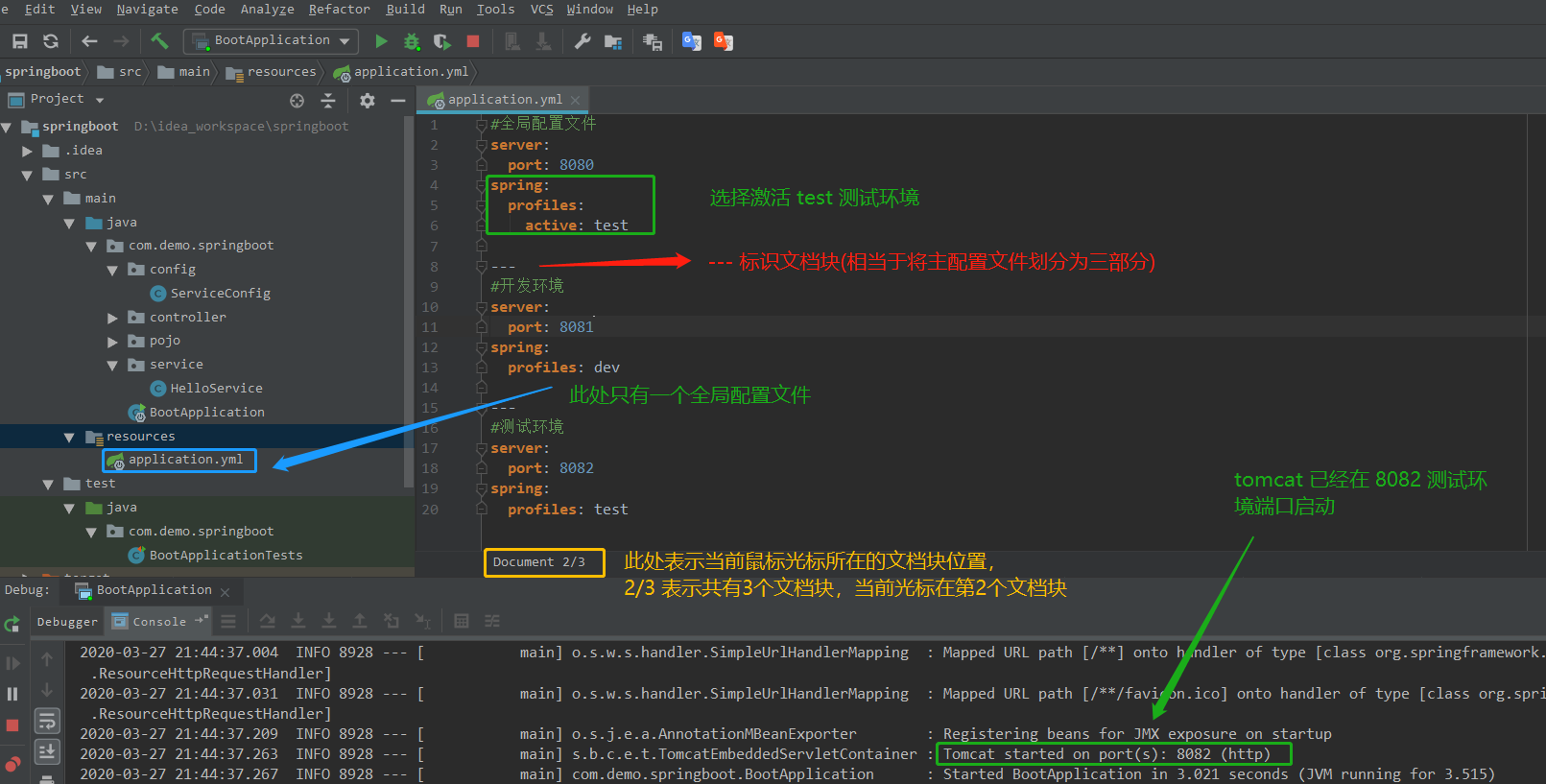Click the blue Google Translate icon
Image resolution: width=1546 pixels, height=784 pixels.
click(691, 41)
